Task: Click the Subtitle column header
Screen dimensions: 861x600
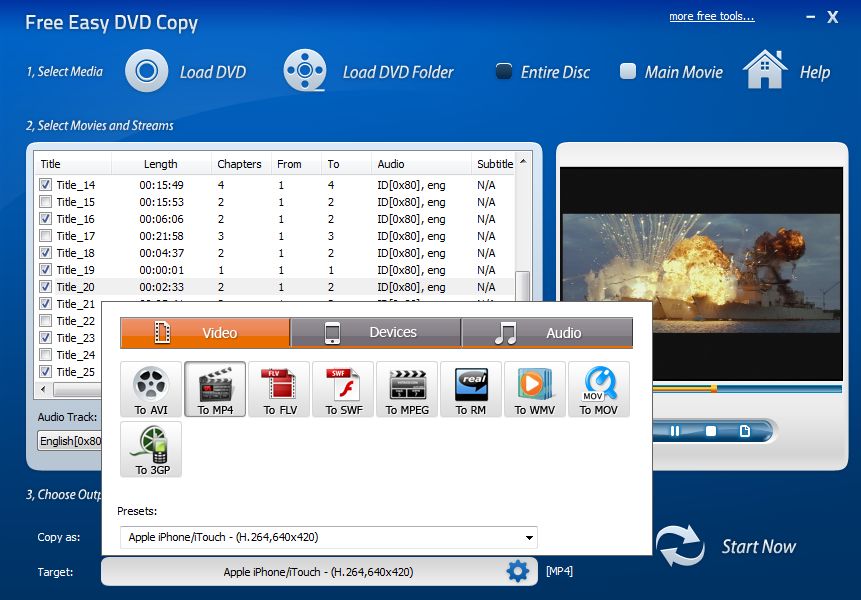Action: [x=494, y=164]
